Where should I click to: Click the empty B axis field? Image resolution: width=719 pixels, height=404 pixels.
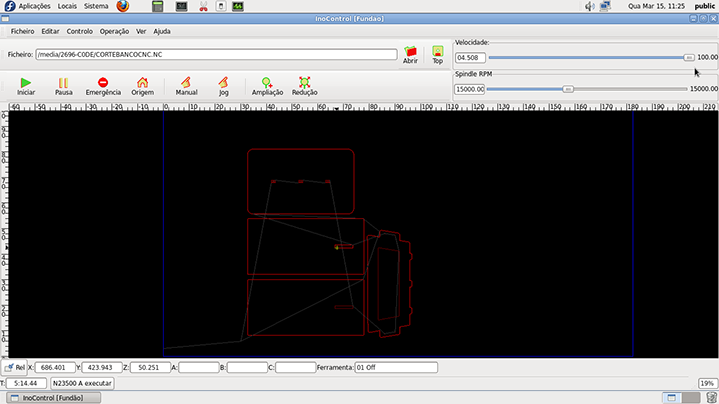point(247,367)
